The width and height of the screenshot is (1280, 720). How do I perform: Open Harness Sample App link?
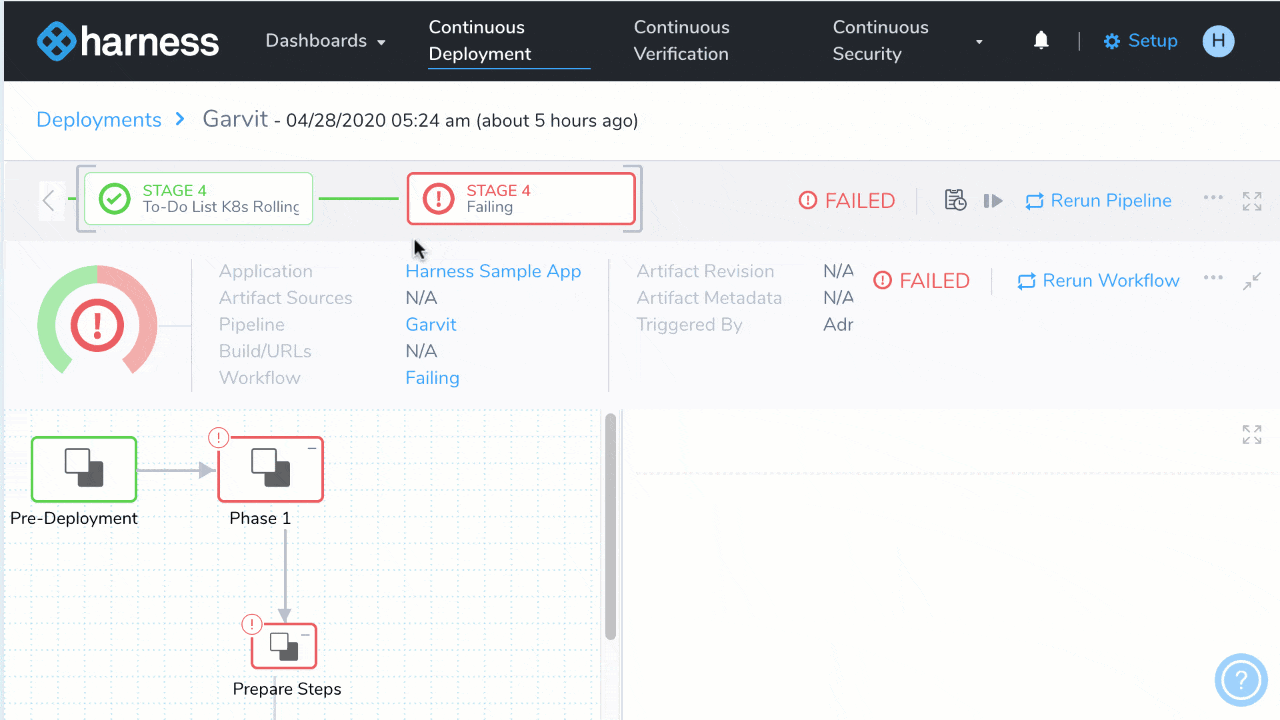coord(493,272)
